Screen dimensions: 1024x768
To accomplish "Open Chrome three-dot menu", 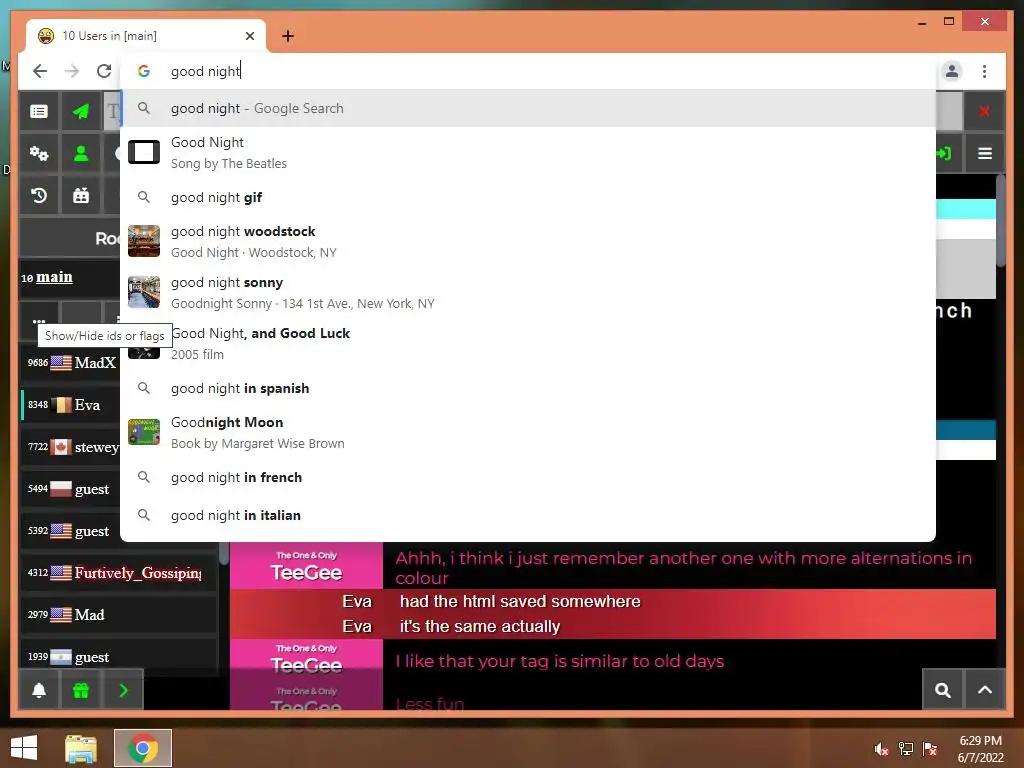I will click(x=984, y=71).
